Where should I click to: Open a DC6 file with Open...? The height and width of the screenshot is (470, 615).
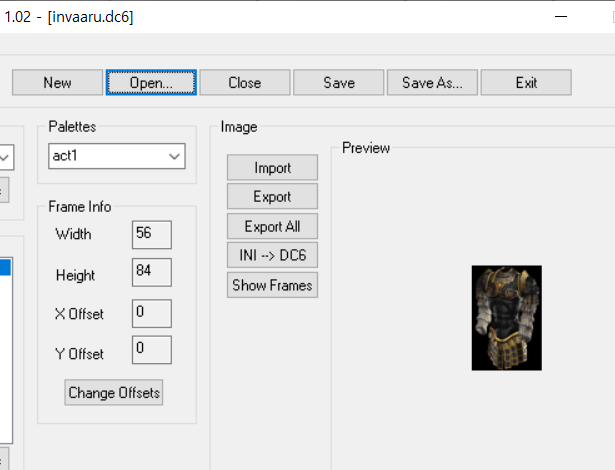tap(151, 82)
